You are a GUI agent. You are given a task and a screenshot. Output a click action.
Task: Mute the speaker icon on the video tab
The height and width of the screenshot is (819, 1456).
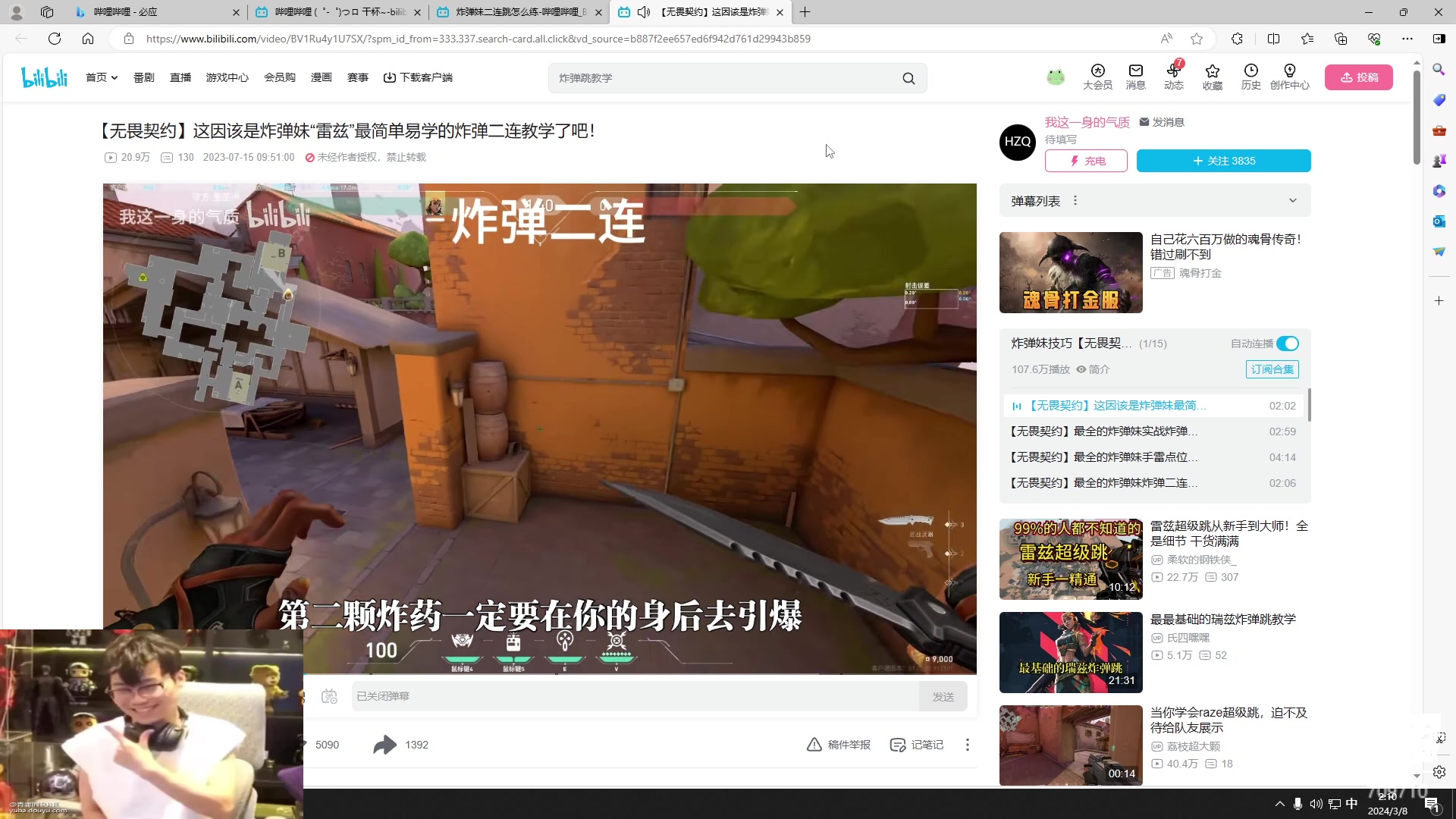tap(644, 12)
